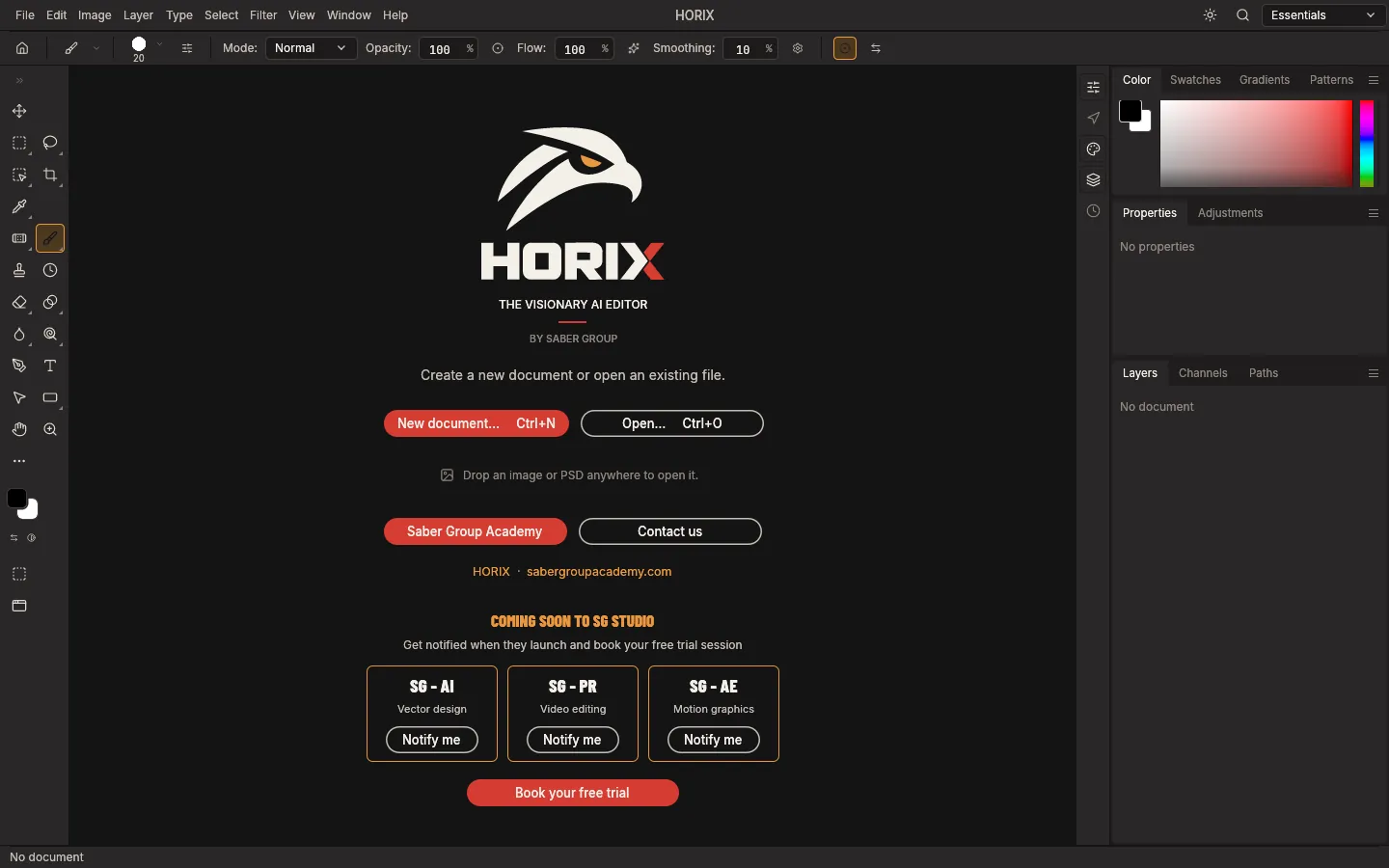Select the Crop tool
This screenshot has width=1389, height=868.
50,175
